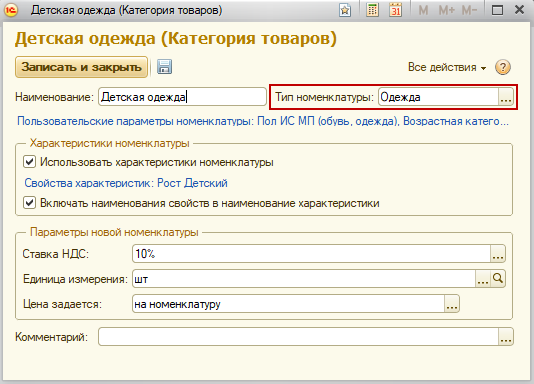534x384 pixels.
Task: Open the calculator icon in title bar
Action: point(372,10)
